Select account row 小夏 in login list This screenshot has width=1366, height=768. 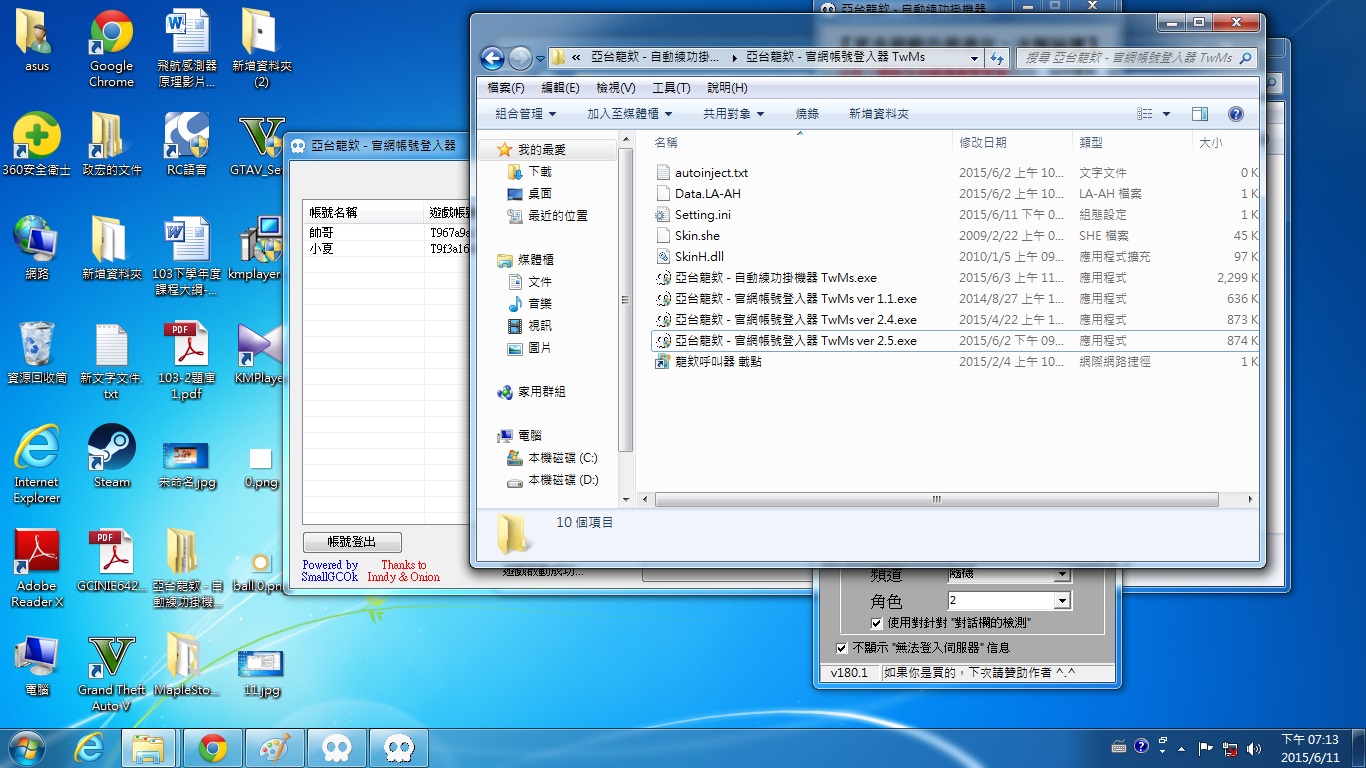(x=321, y=249)
